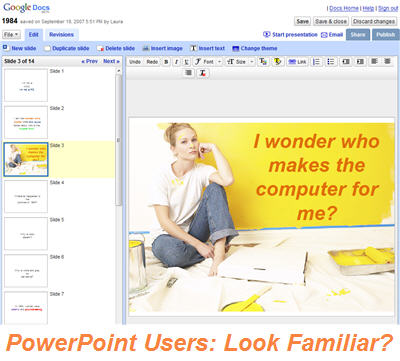This screenshot has width=400, height=361.
Task: Insert an image into the slide
Action: [x=163, y=48]
